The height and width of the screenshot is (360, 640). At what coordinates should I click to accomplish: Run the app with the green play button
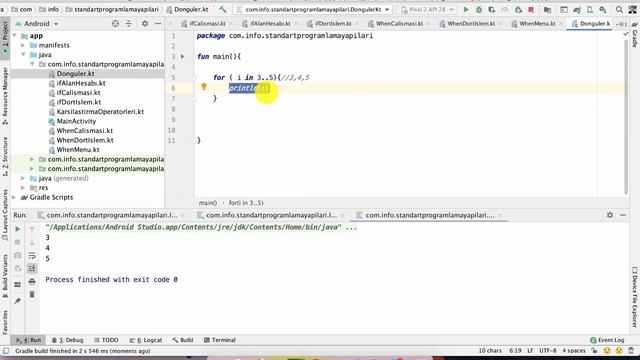(x=466, y=9)
